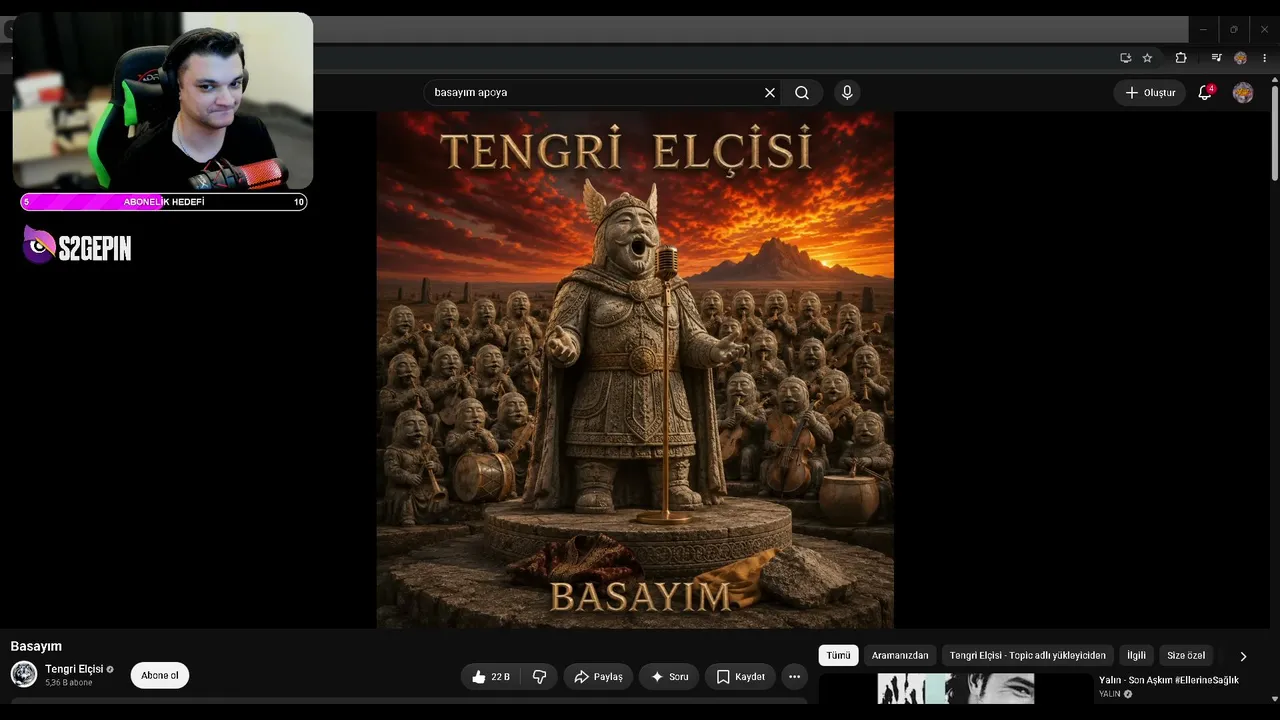
Task: Select the Size özel filter chip
Action: coord(1186,655)
